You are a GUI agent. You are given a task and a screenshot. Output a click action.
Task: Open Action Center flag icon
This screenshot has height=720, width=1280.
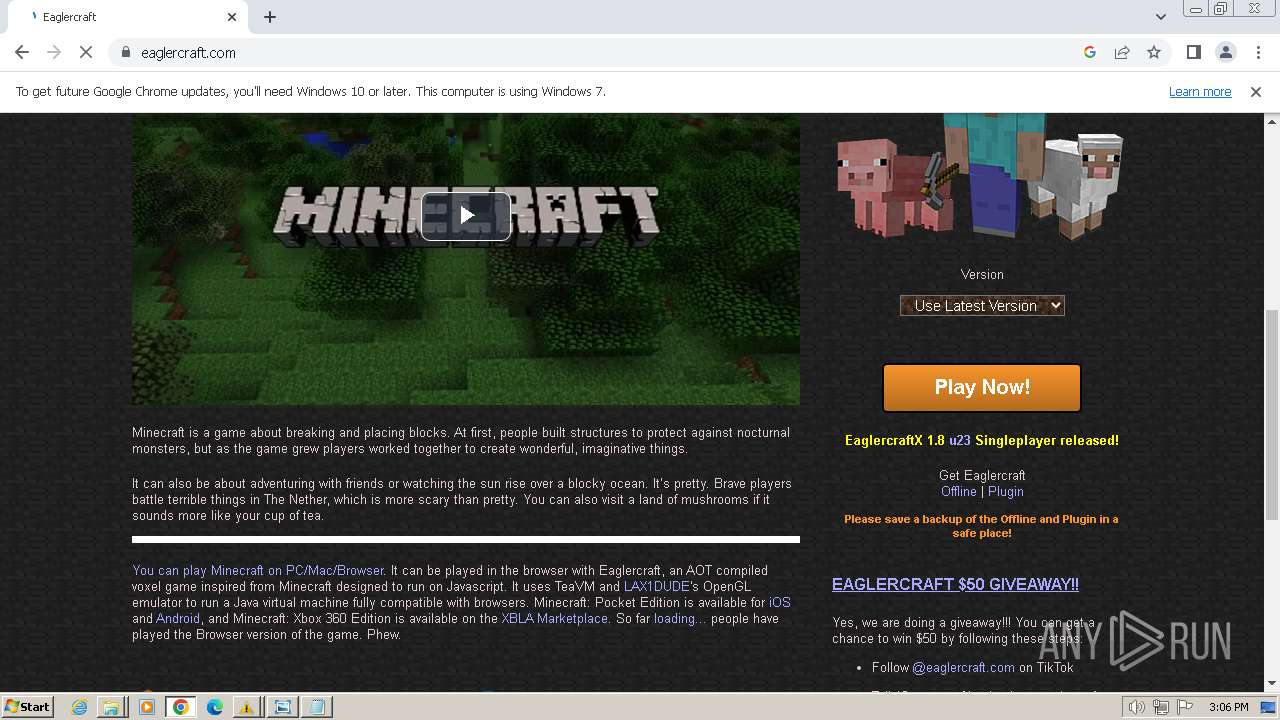point(1185,707)
